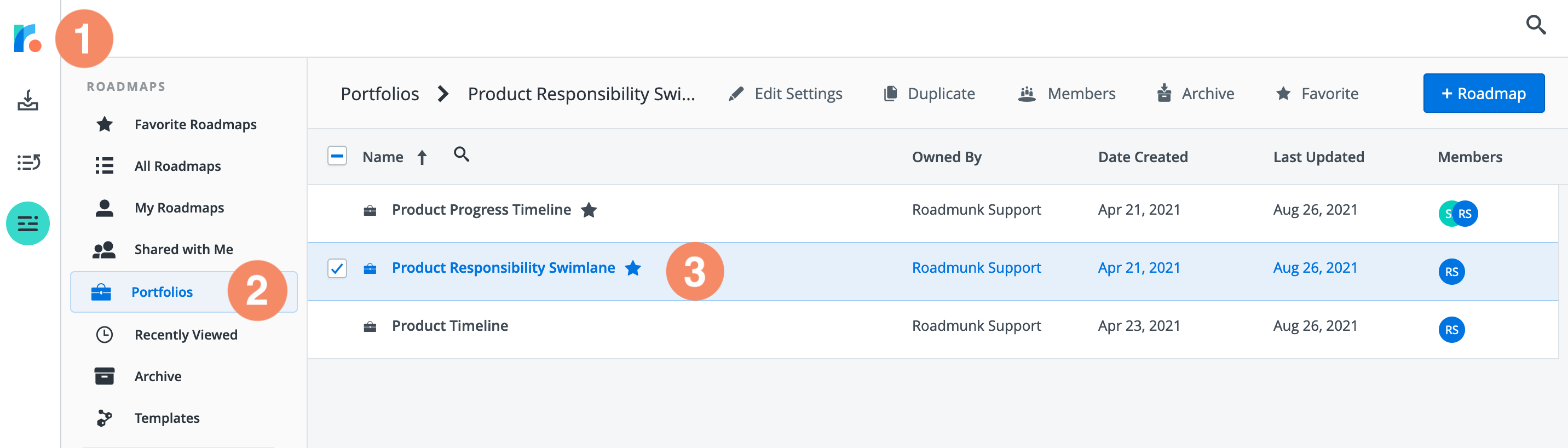This screenshot has height=448, width=1568.
Task: Click the Product Responsibility Swi... breadcrumb title
Action: coord(581,94)
